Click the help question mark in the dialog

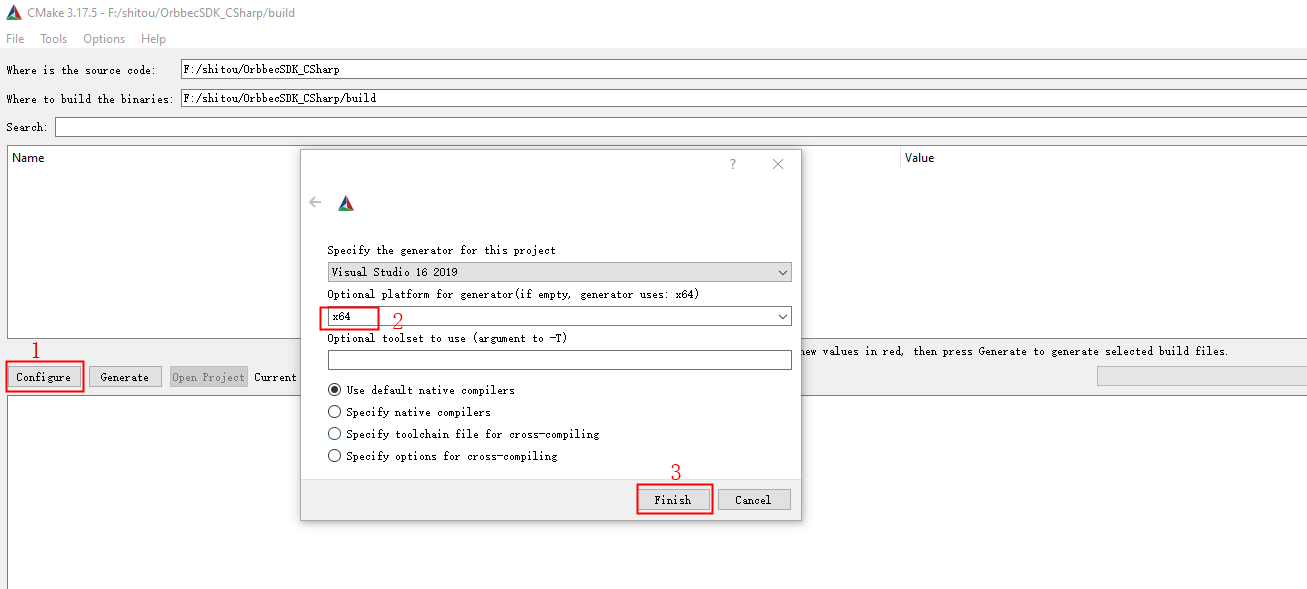[x=733, y=164]
